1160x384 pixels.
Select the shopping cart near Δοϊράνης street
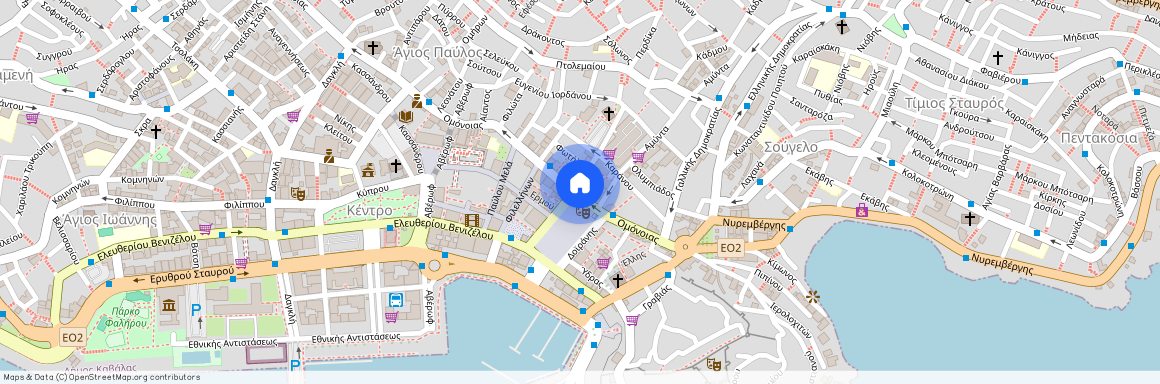603,263
